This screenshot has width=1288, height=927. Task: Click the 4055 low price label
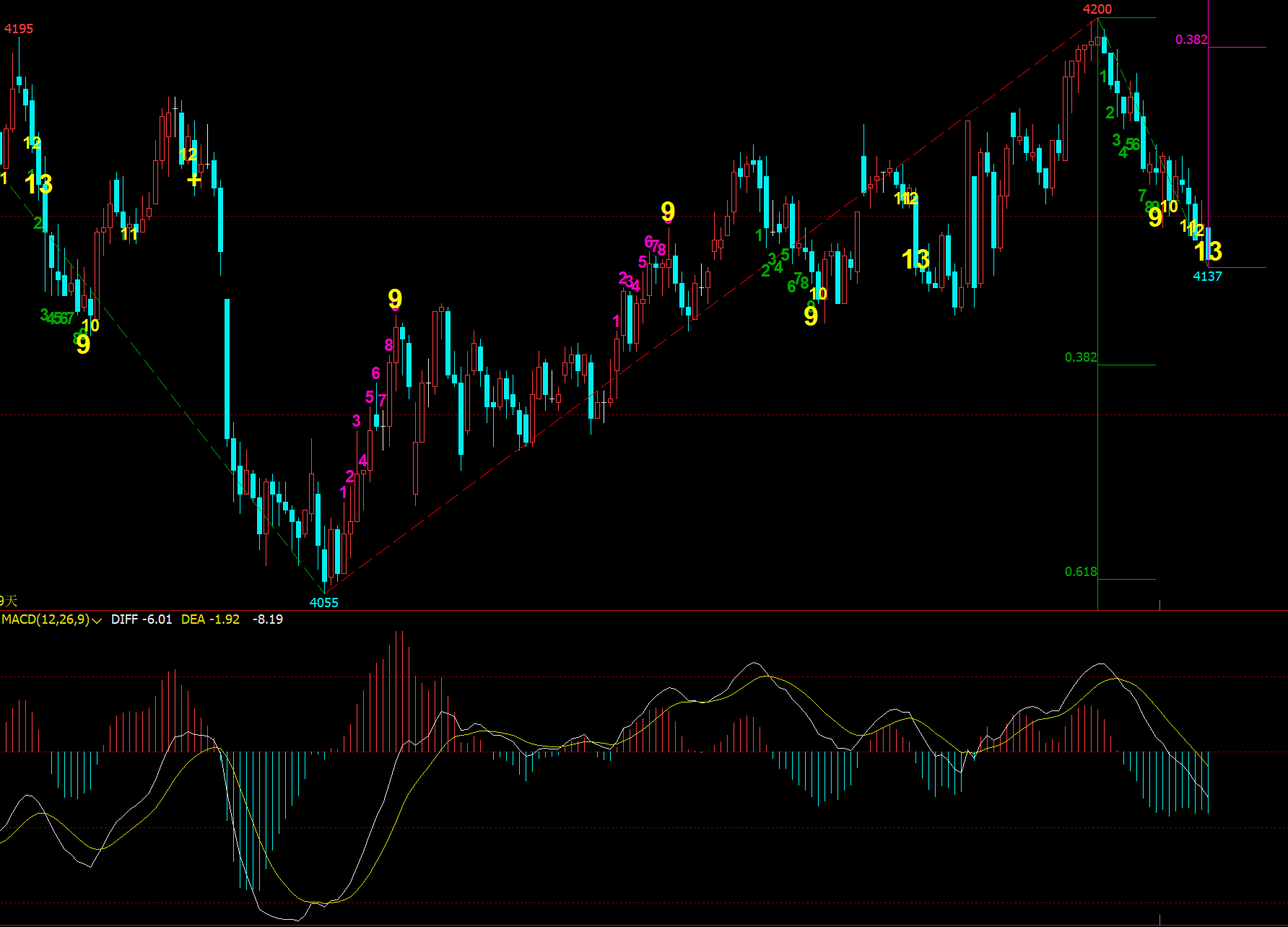coord(323,603)
